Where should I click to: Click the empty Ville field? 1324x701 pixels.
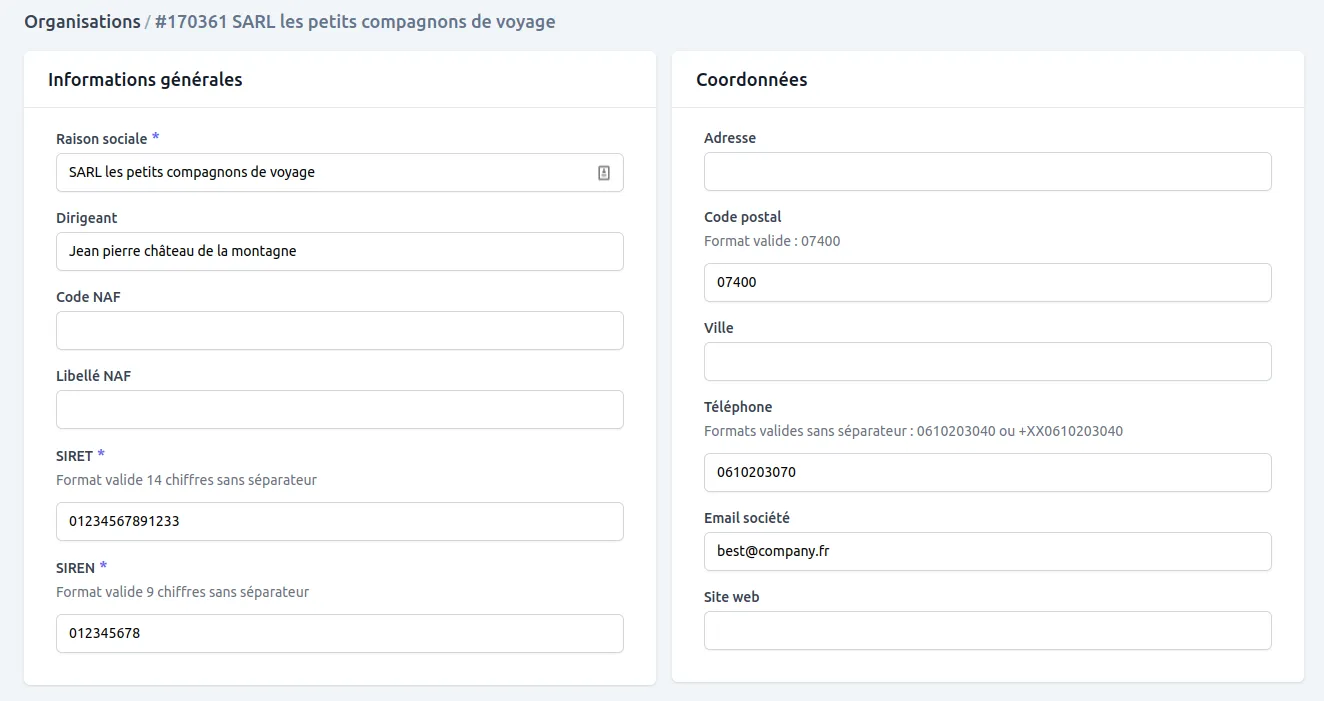(987, 362)
